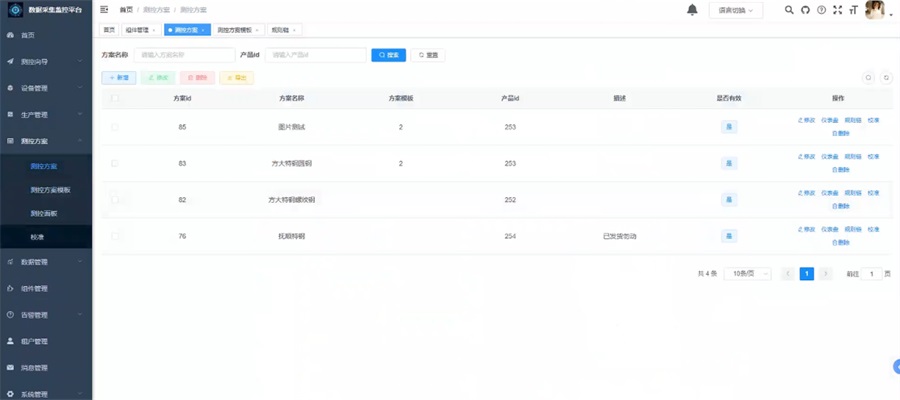Switch to the 组件管理 tab
This screenshot has height=400, width=900.
click(x=139, y=30)
